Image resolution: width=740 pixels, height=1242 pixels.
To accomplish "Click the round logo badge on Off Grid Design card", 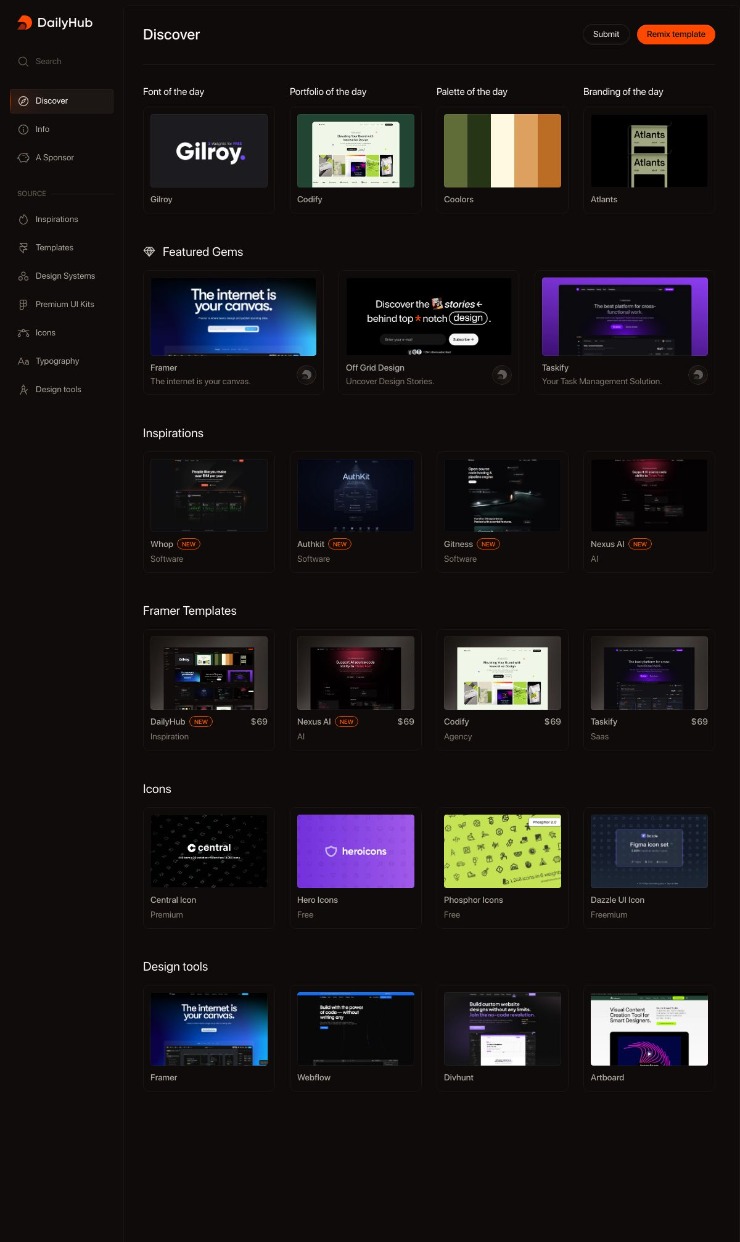I will tap(502, 375).
